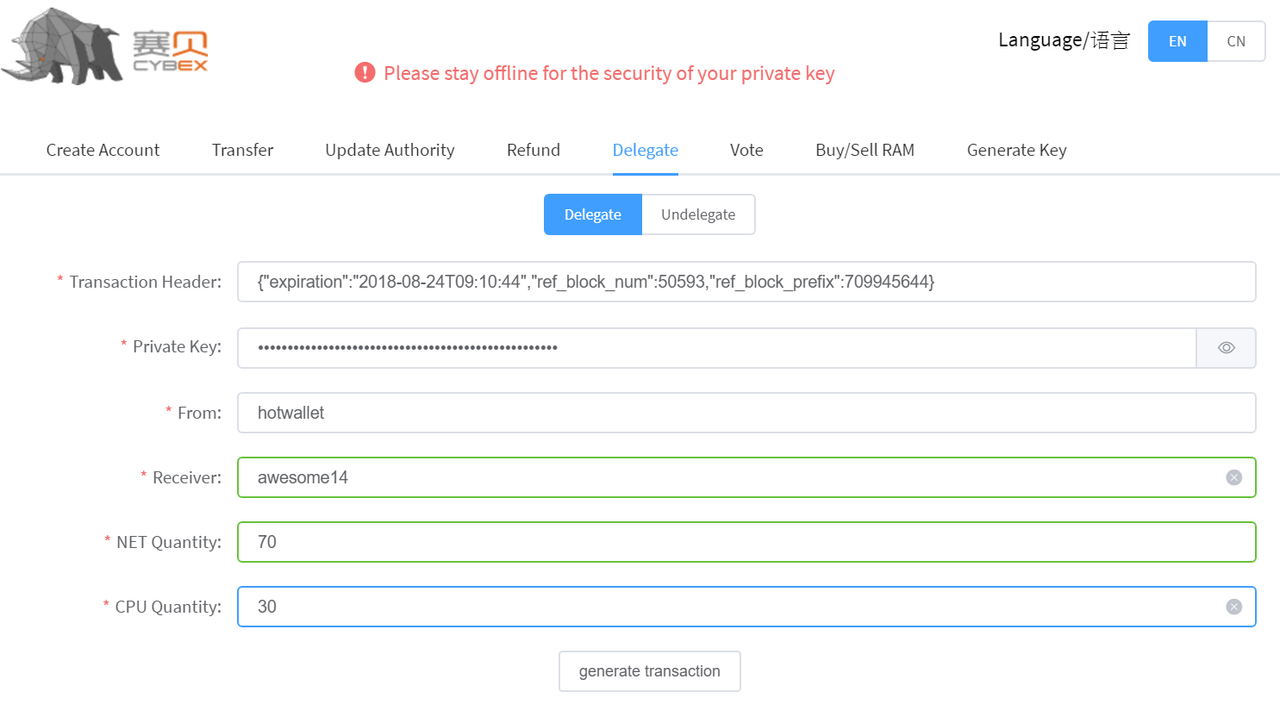Switch language to EN
1280x703 pixels.
click(1177, 41)
